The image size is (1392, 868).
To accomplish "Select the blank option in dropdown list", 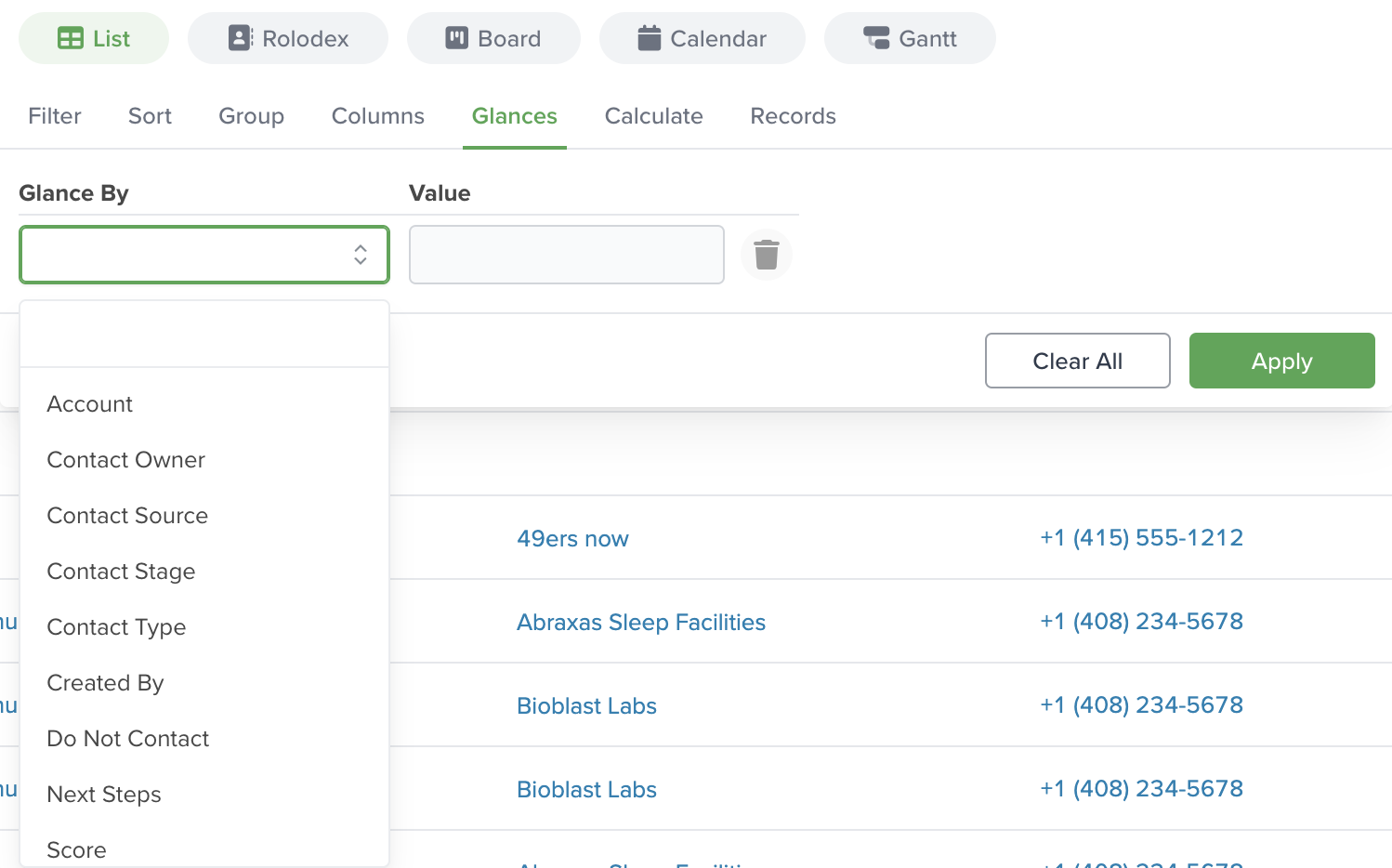I will (x=204, y=335).
